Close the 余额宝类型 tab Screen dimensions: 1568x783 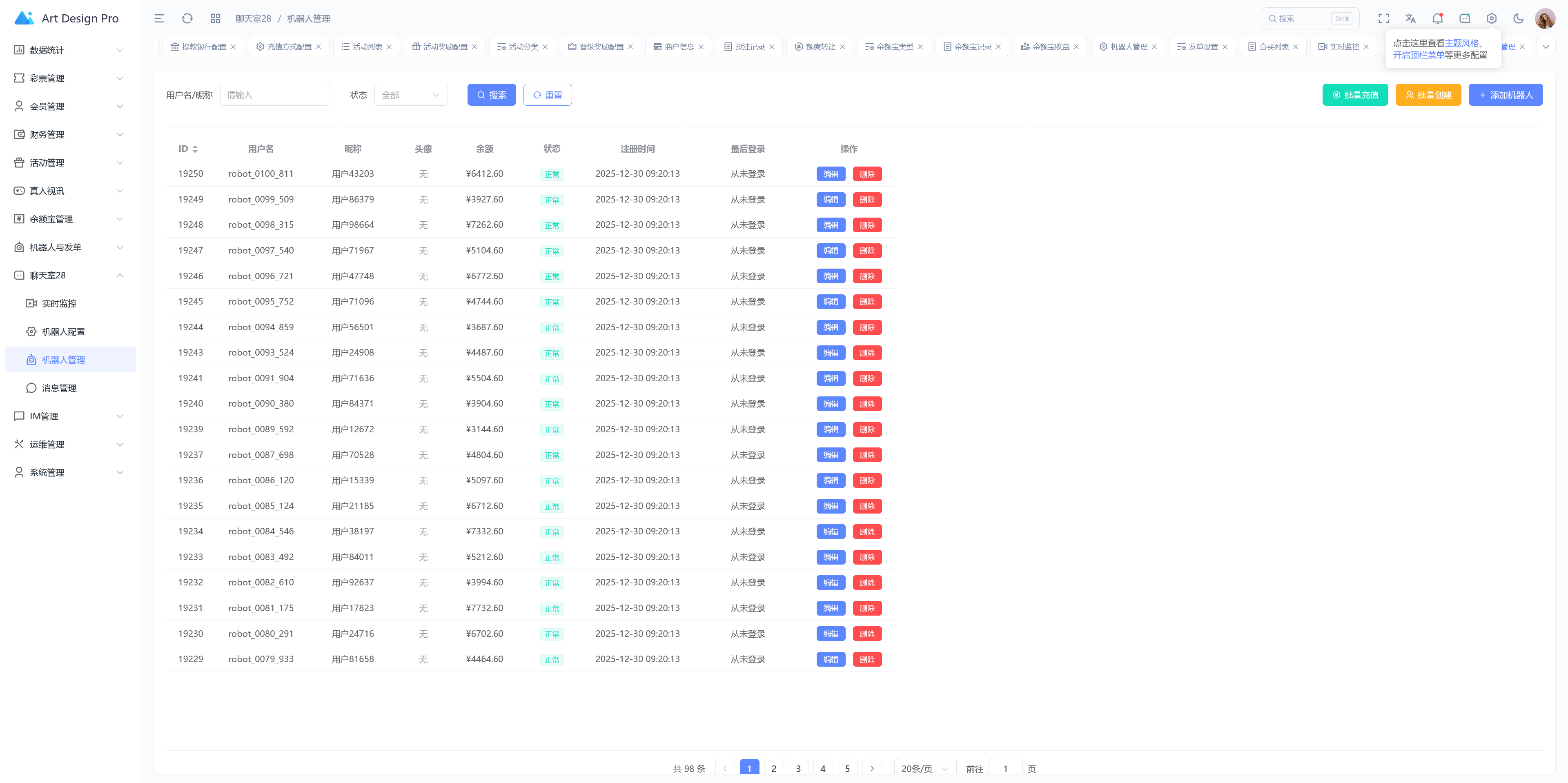coord(920,47)
